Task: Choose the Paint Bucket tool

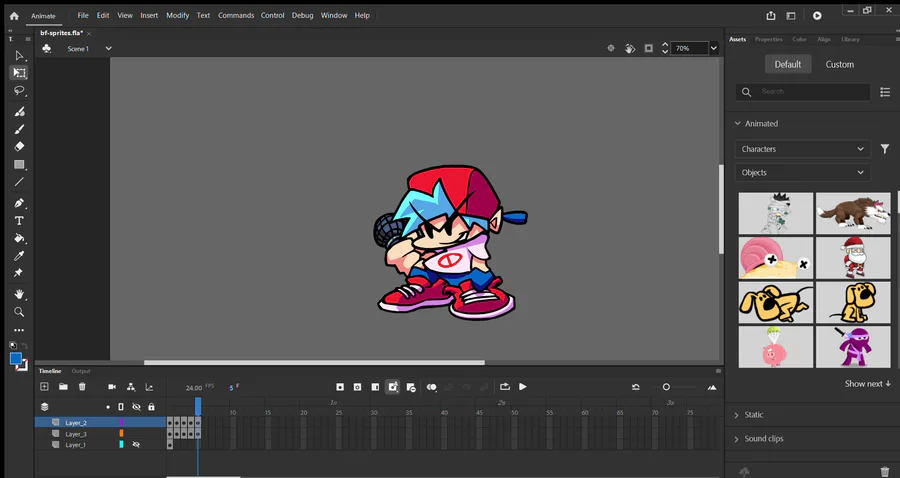Action: click(x=19, y=239)
